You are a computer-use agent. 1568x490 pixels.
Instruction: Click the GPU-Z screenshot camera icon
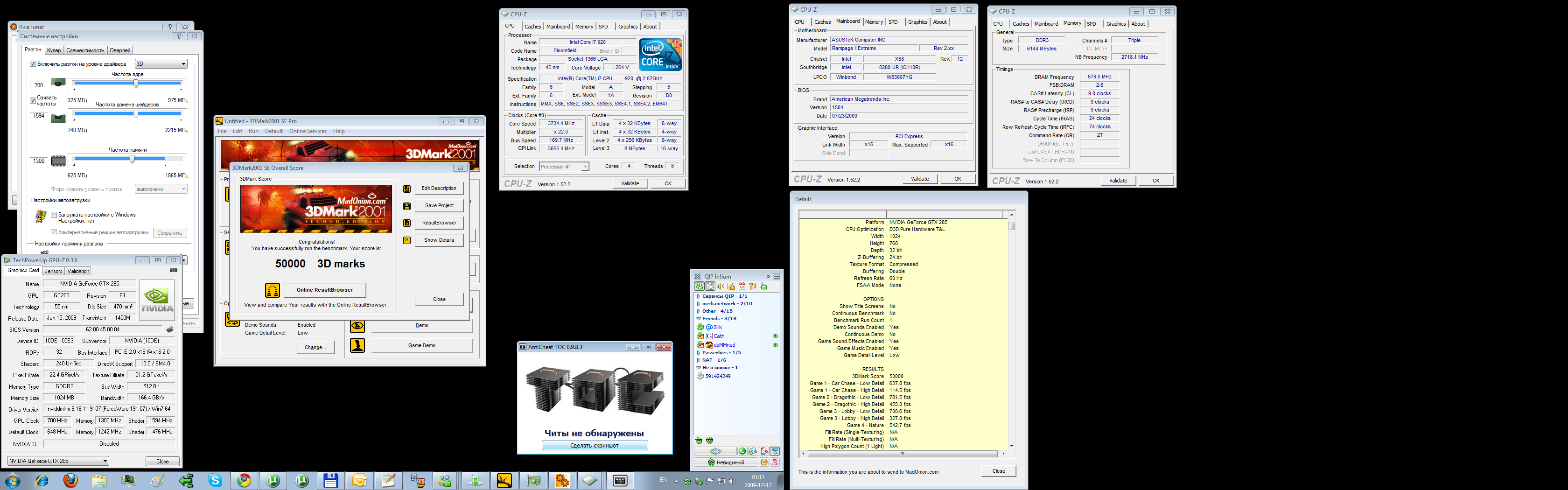pos(174,270)
